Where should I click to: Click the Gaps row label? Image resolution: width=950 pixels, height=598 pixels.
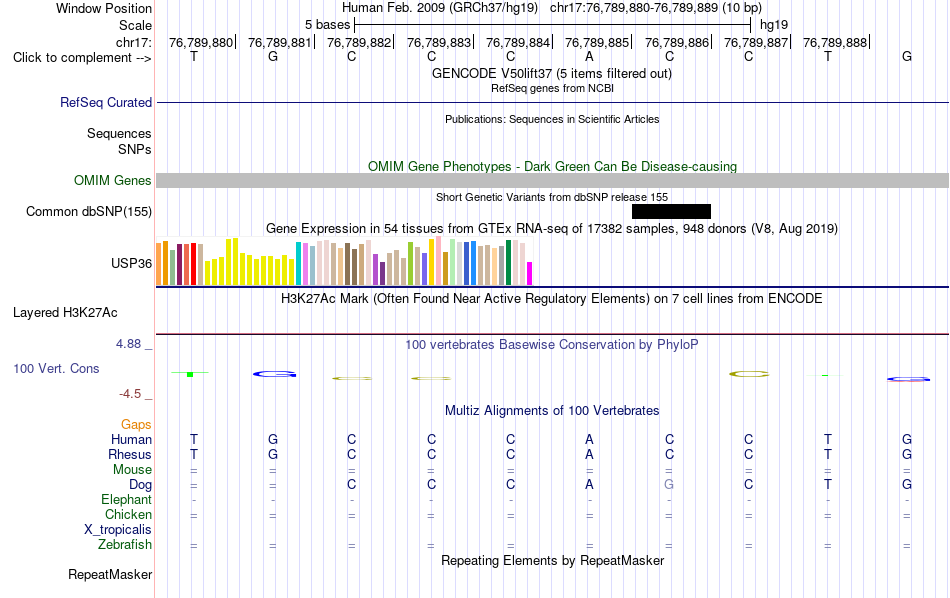[136, 425]
